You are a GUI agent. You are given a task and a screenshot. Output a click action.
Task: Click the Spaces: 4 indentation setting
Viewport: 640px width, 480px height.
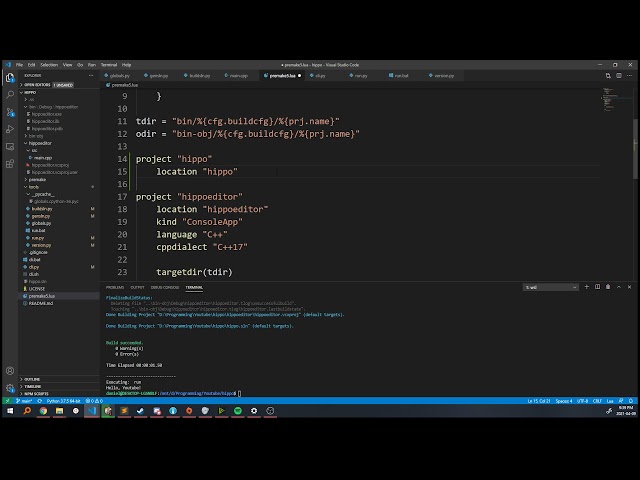click(564, 401)
